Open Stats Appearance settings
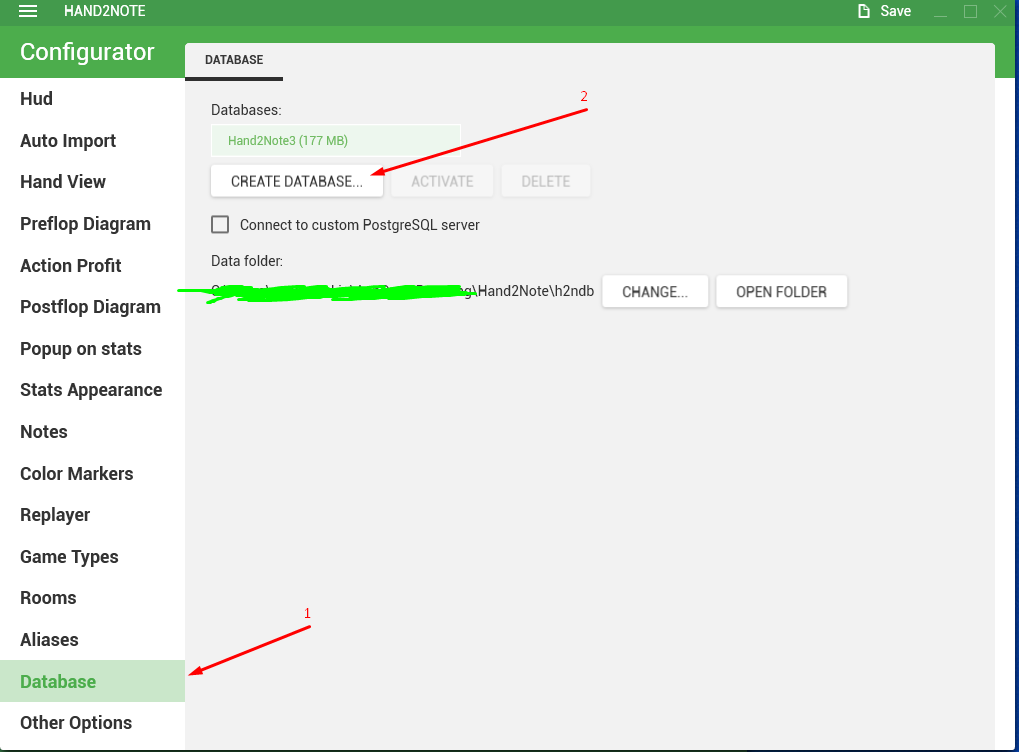The image size is (1019, 752). tap(91, 390)
